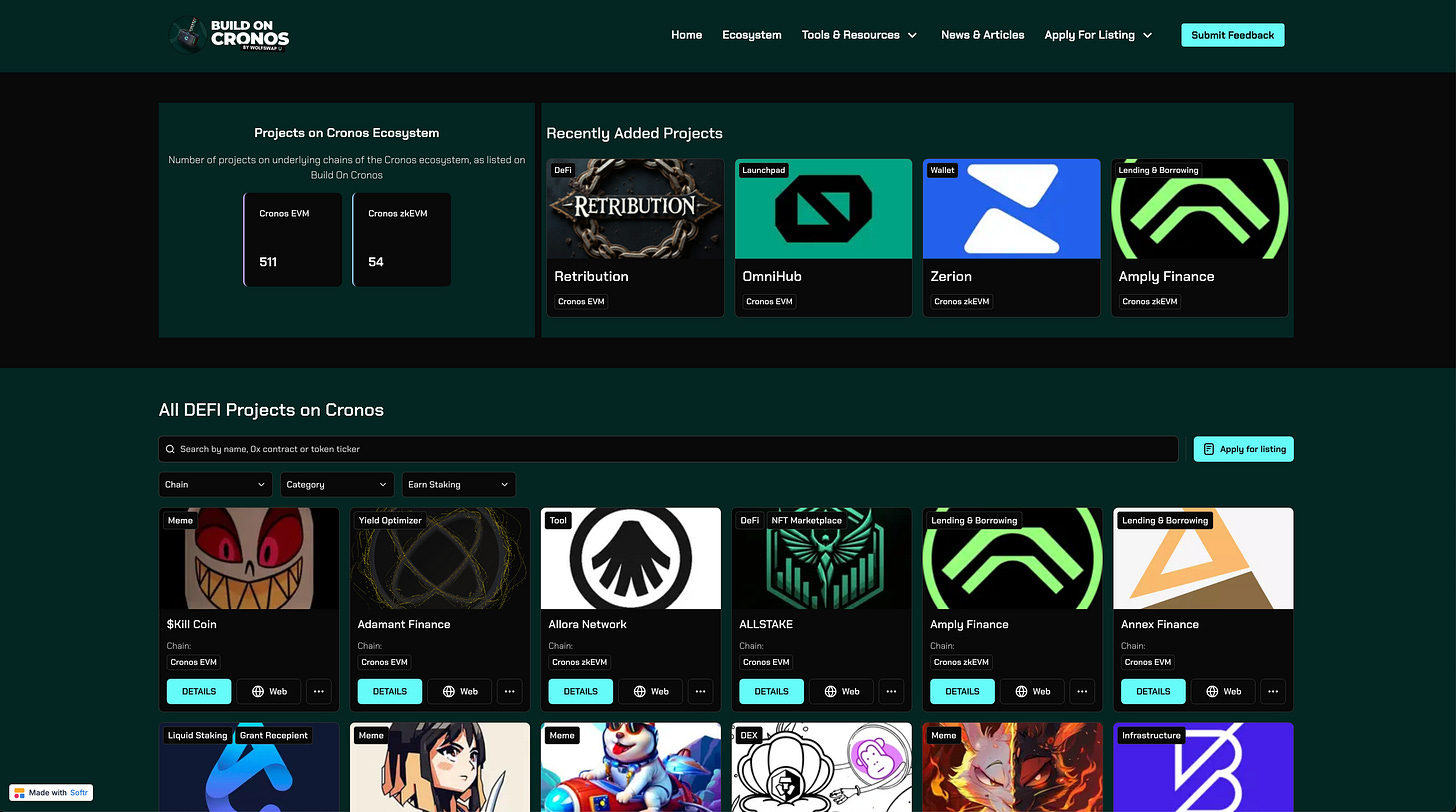Click the search magnifier icon
The image size is (1456, 812).
click(x=171, y=449)
